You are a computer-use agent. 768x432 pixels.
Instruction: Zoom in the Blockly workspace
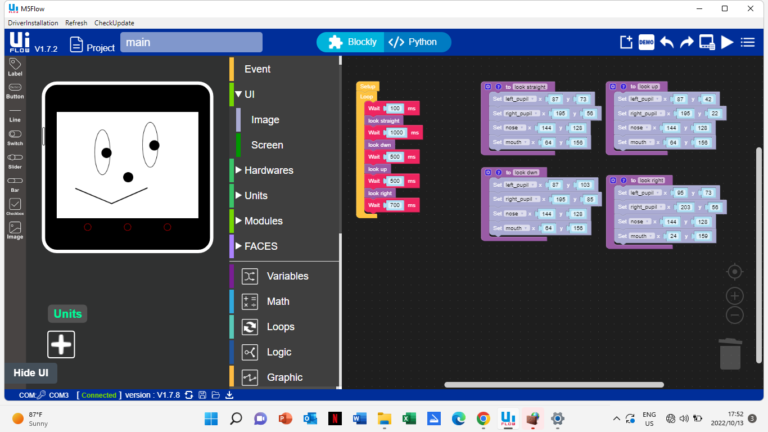[x=735, y=296]
